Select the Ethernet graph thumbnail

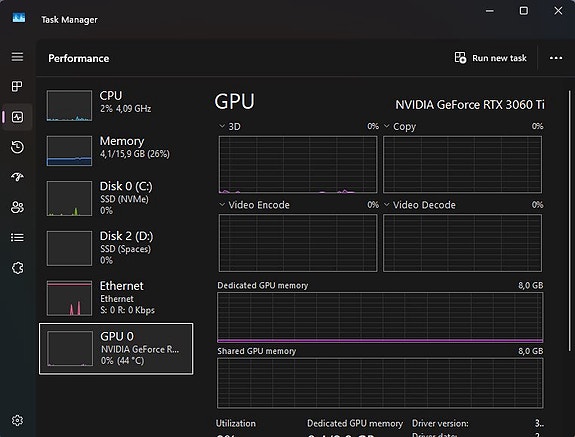(69, 298)
